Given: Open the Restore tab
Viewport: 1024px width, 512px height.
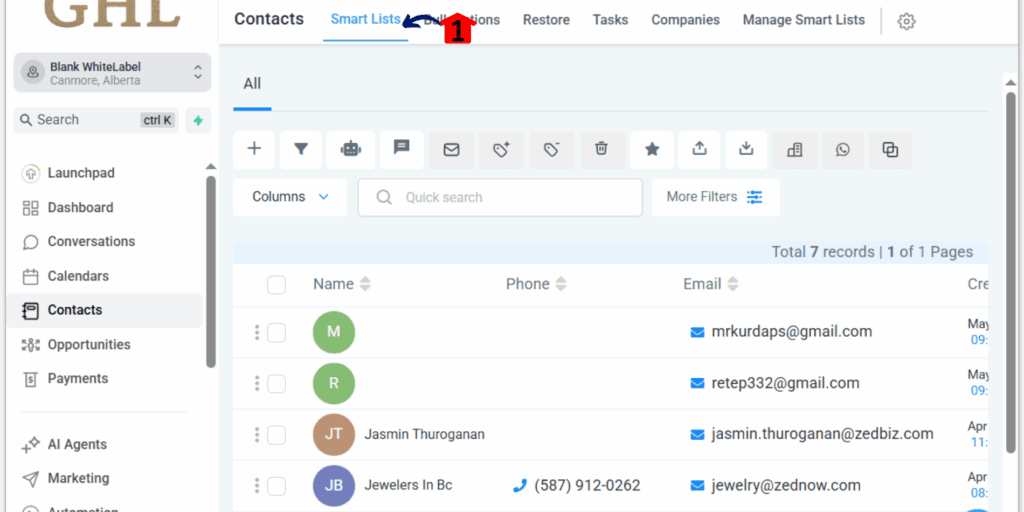Looking at the screenshot, I should pyautogui.click(x=546, y=20).
